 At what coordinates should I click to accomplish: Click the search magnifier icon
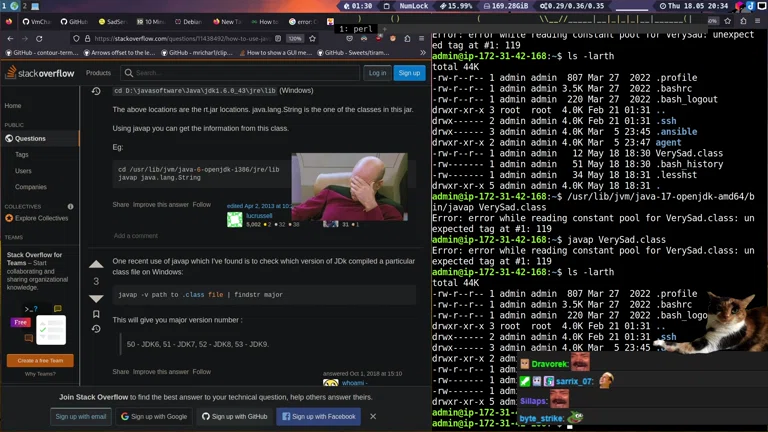[129, 73]
